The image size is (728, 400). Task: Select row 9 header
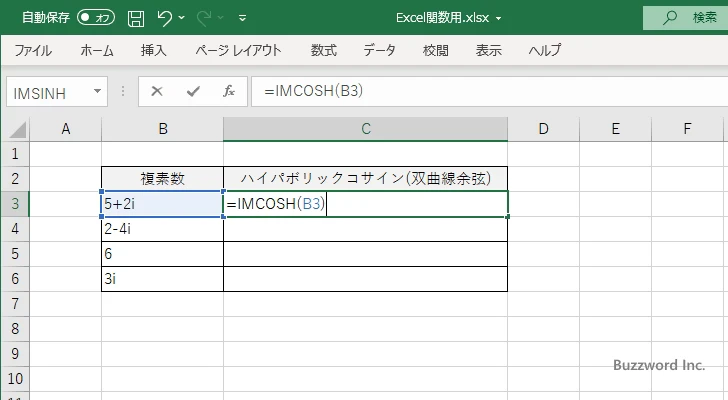tap(15, 354)
